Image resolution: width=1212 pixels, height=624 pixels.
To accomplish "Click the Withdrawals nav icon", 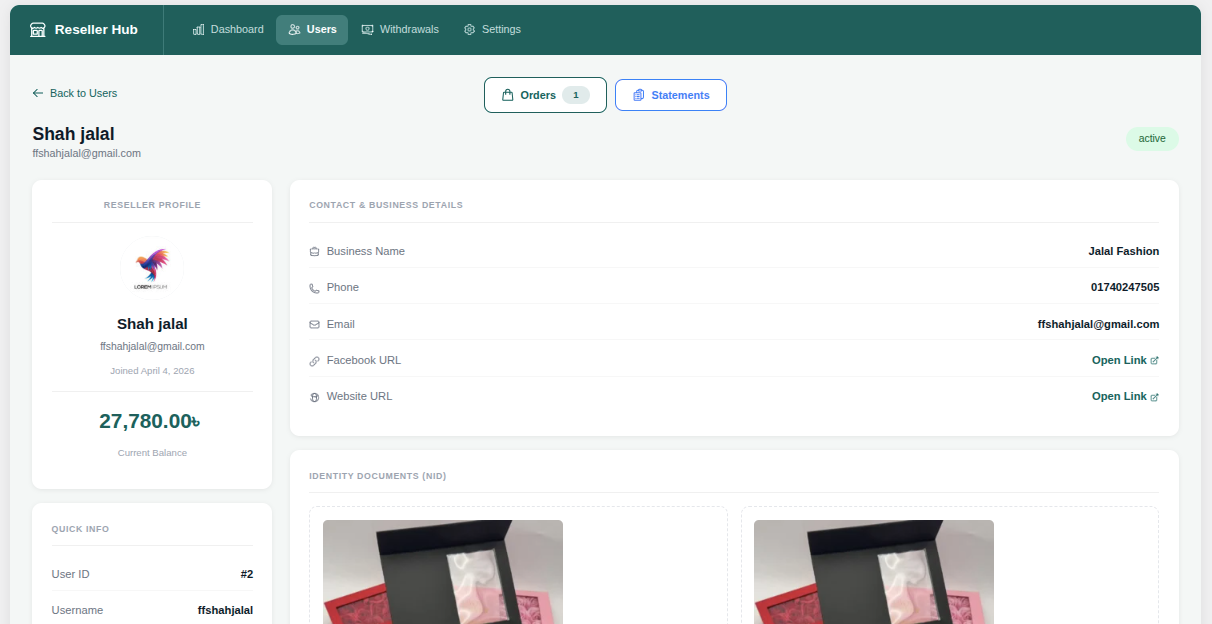I will coord(368,30).
